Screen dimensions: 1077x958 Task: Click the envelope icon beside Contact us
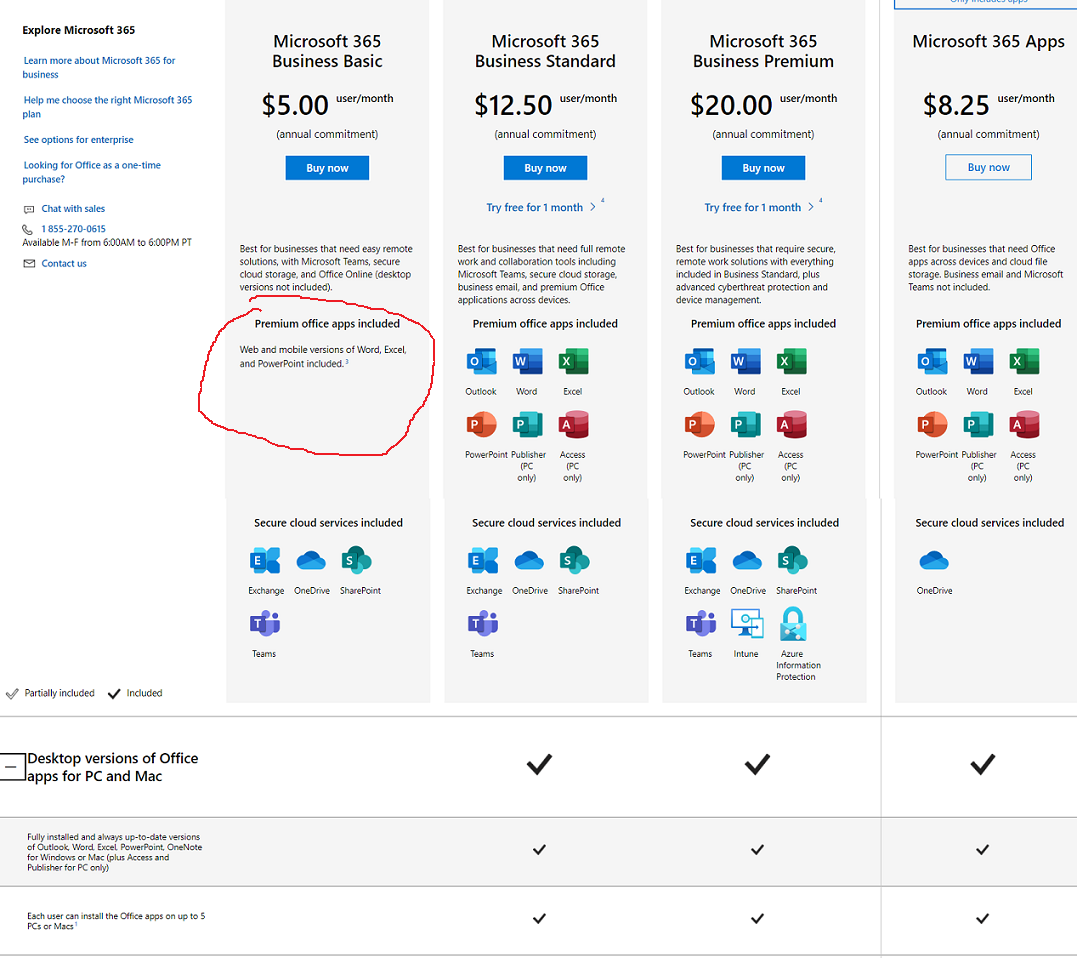tap(29, 263)
